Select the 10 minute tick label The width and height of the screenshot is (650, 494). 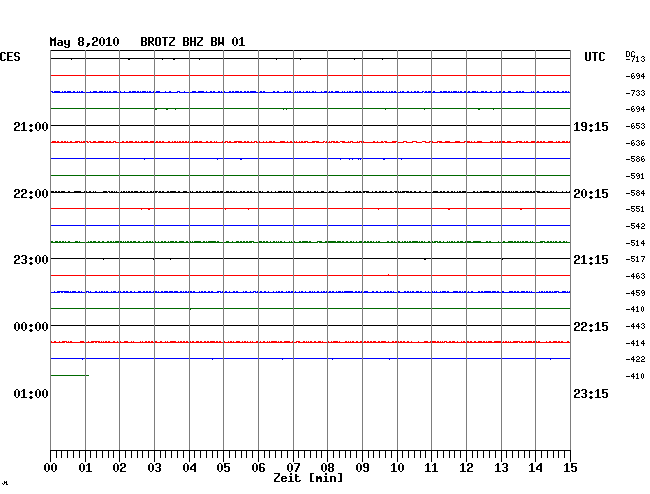[397, 467]
